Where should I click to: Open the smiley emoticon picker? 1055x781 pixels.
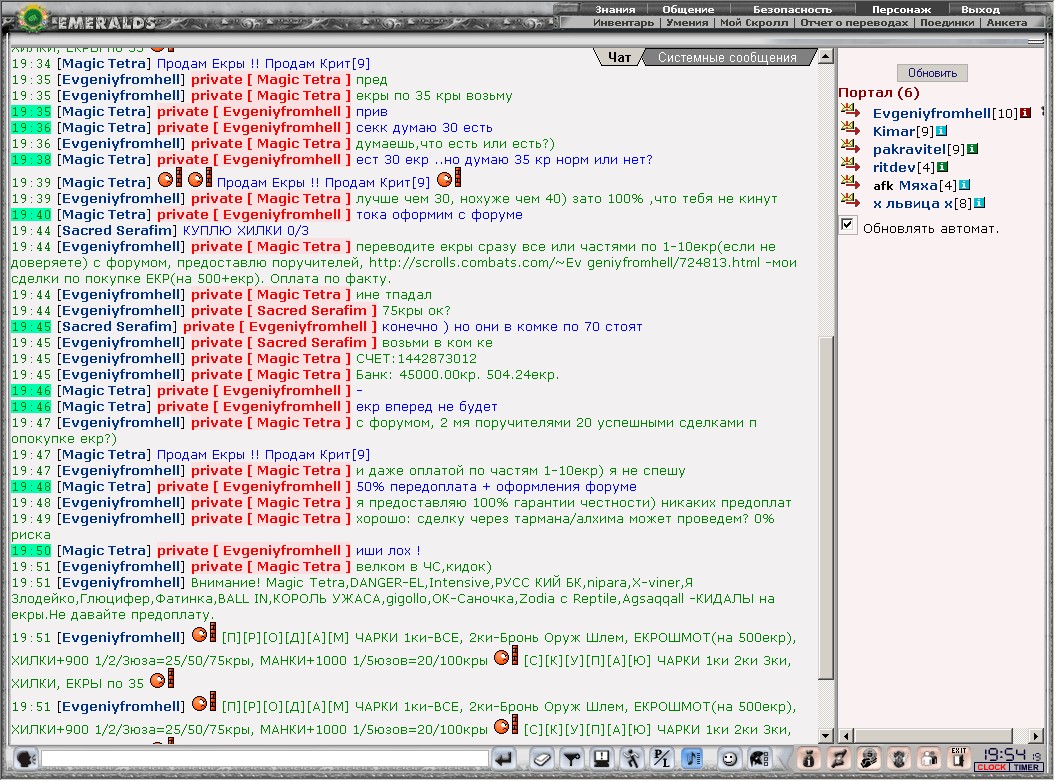(729, 759)
